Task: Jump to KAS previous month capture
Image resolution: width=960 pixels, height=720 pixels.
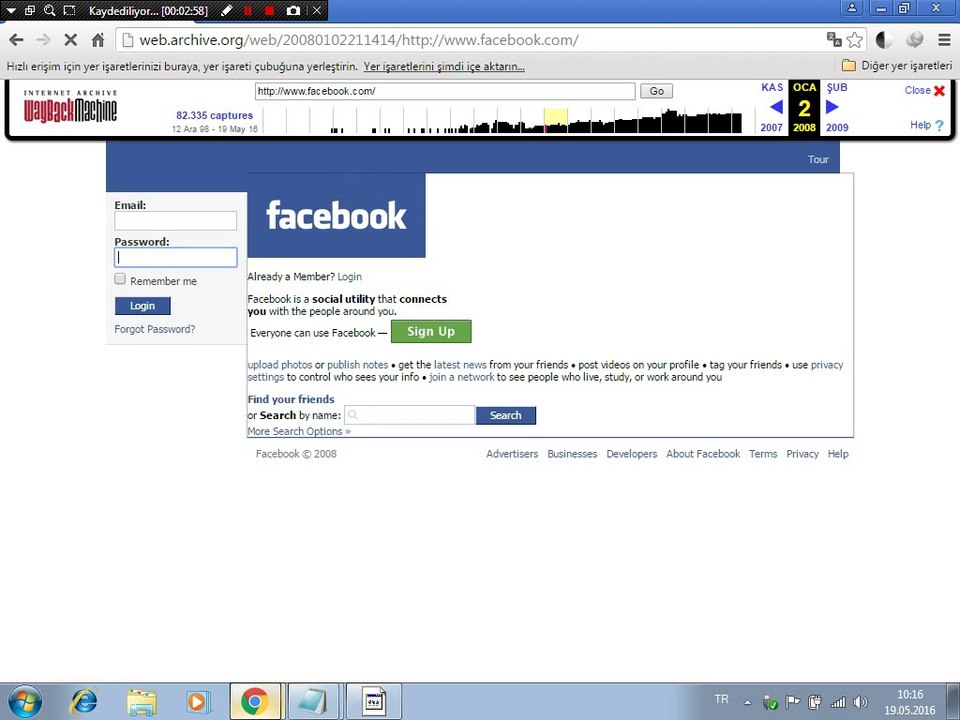Action: (772, 88)
